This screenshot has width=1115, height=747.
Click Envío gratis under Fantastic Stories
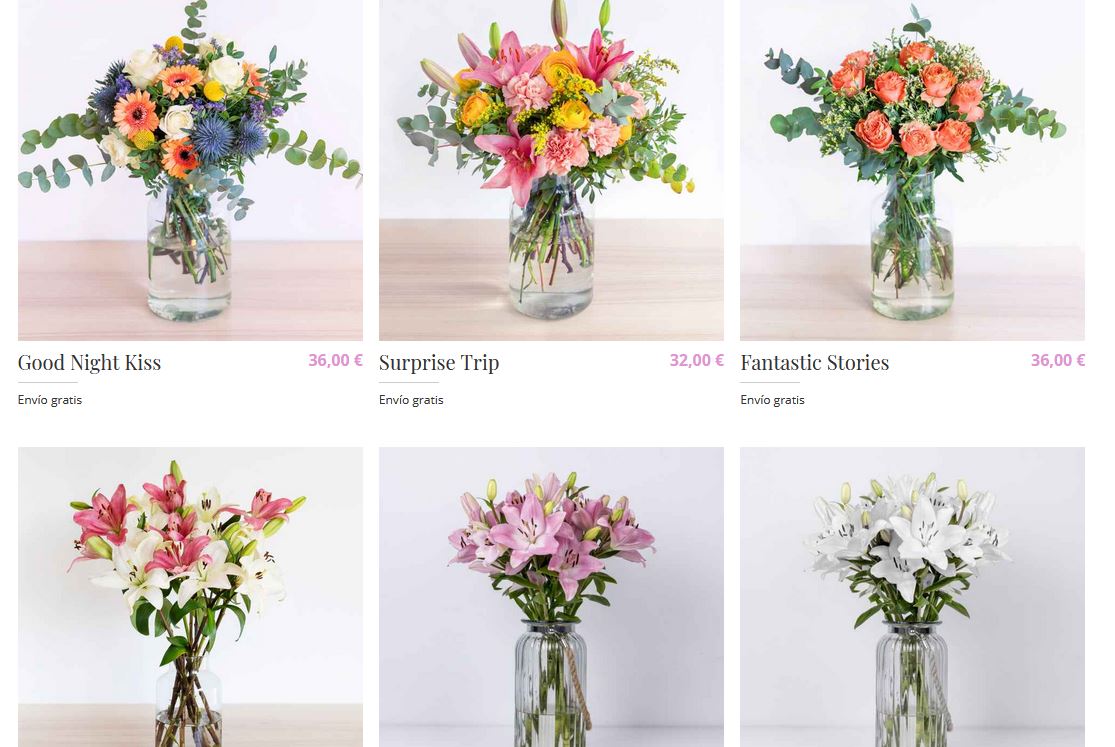[772, 400]
